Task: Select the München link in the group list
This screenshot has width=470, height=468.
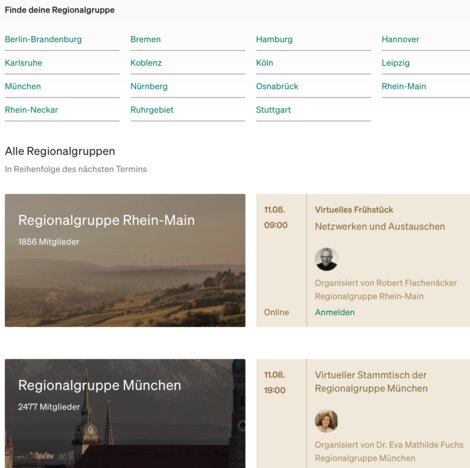Action: 23,86
